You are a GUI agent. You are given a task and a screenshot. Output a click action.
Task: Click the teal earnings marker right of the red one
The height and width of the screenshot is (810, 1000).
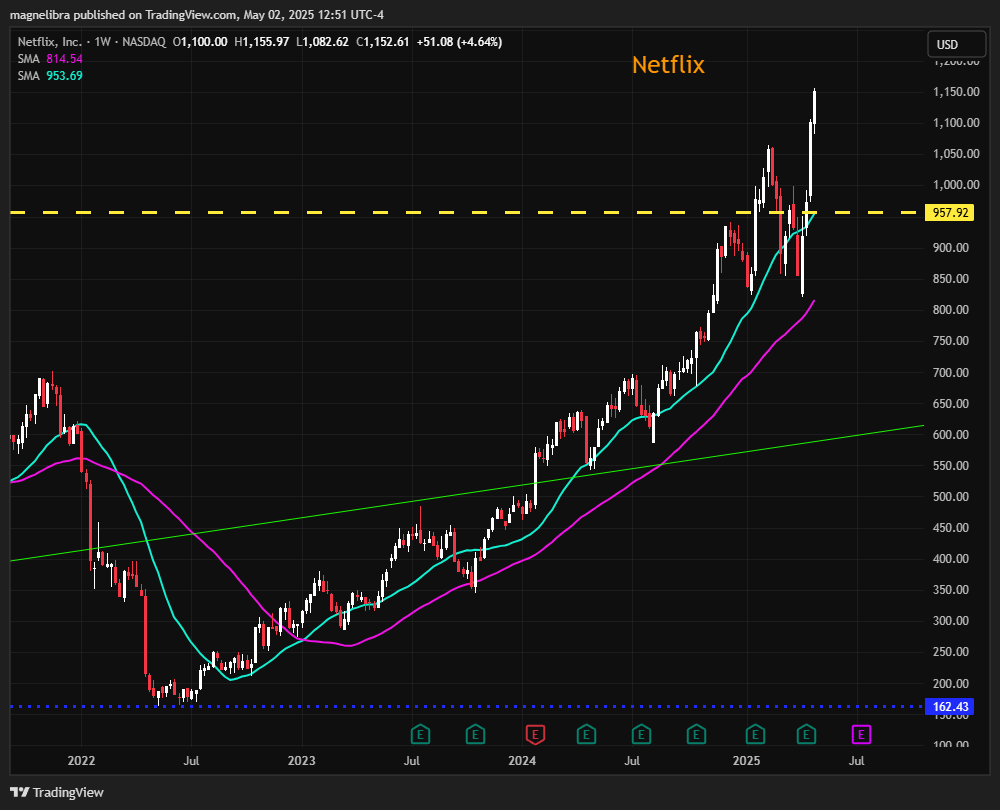pyautogui.click(x=586, y=735)
